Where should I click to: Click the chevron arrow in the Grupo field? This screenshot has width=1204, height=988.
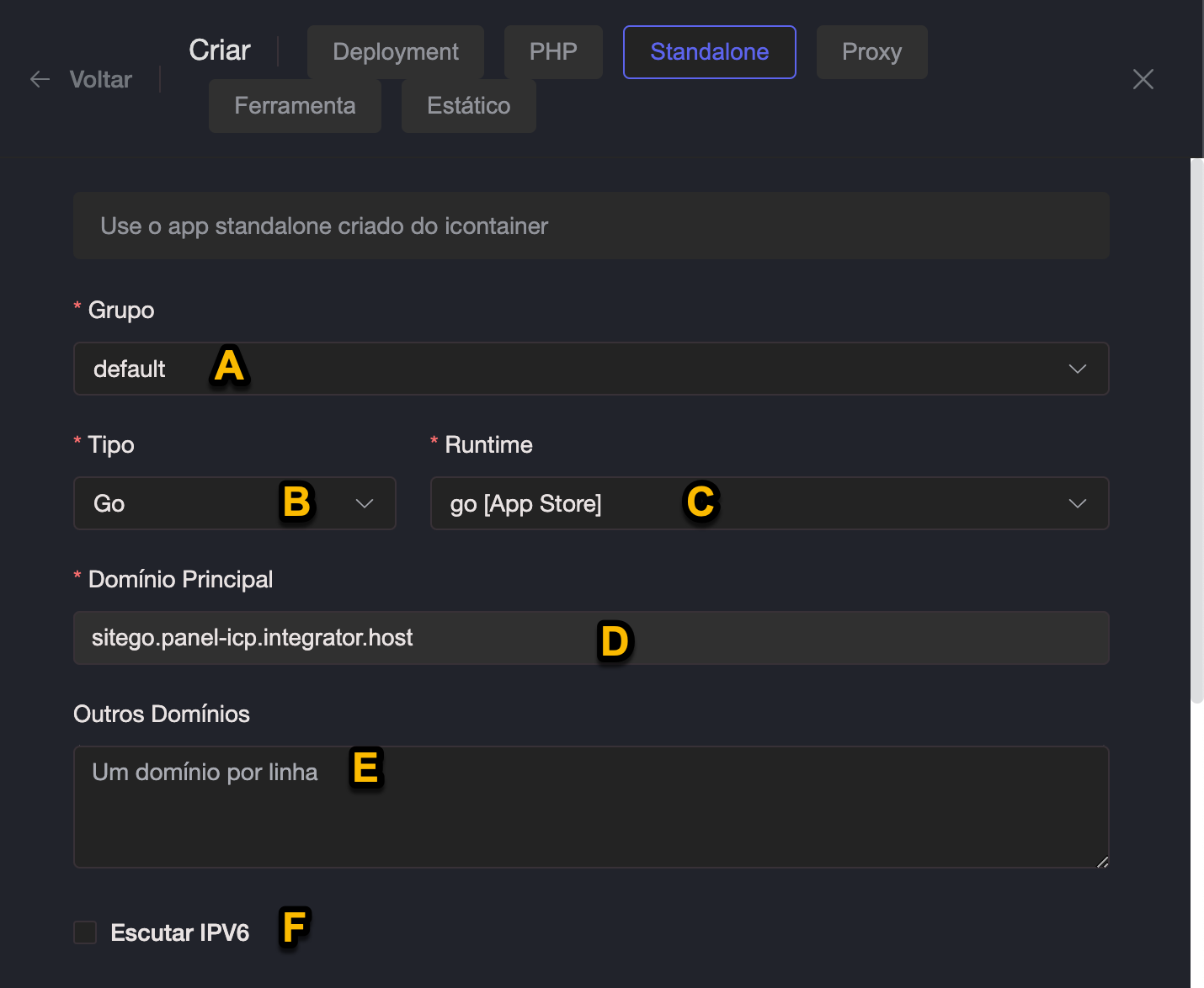pos(1077,369)
